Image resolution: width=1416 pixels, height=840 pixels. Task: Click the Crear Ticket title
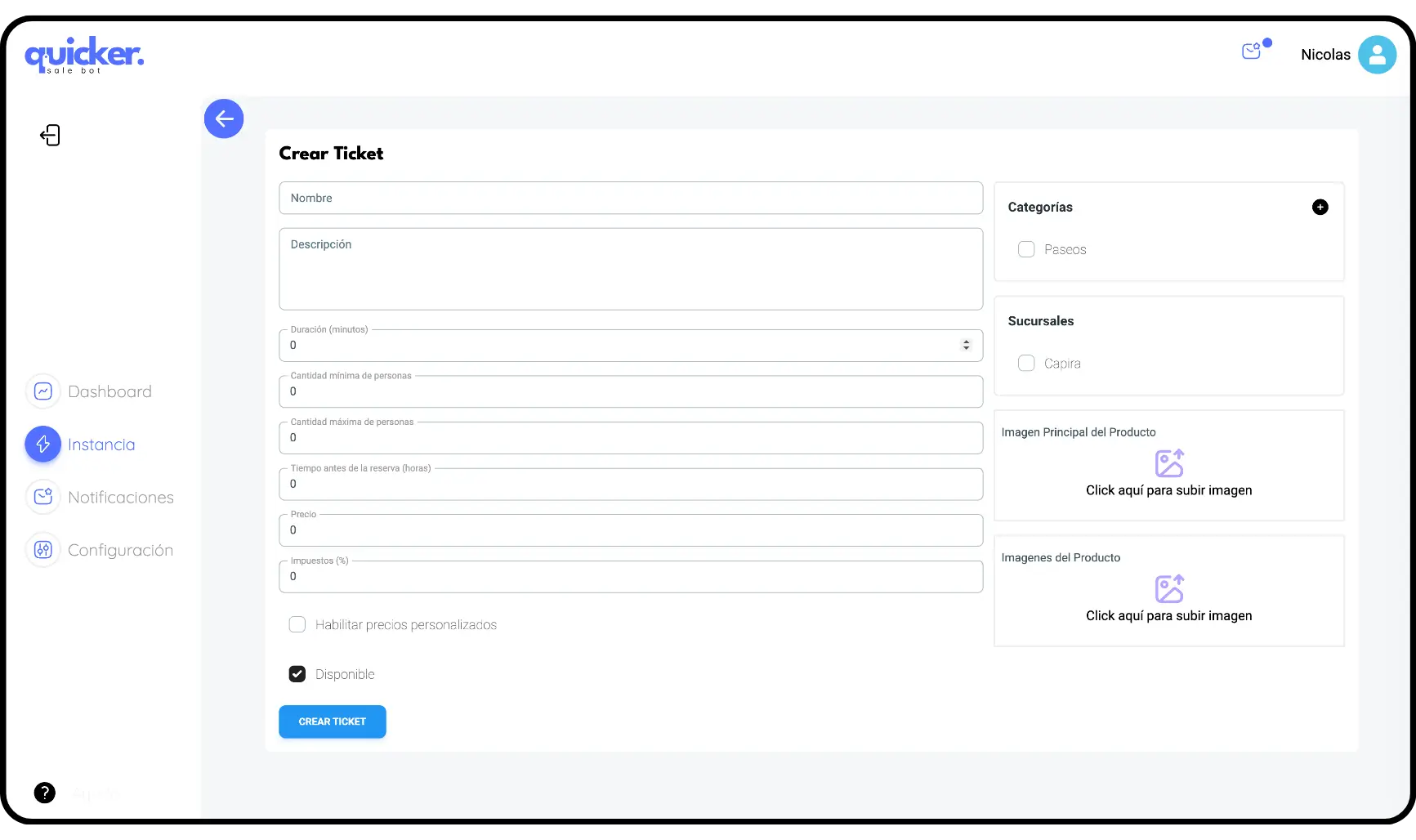coord(331,154)
